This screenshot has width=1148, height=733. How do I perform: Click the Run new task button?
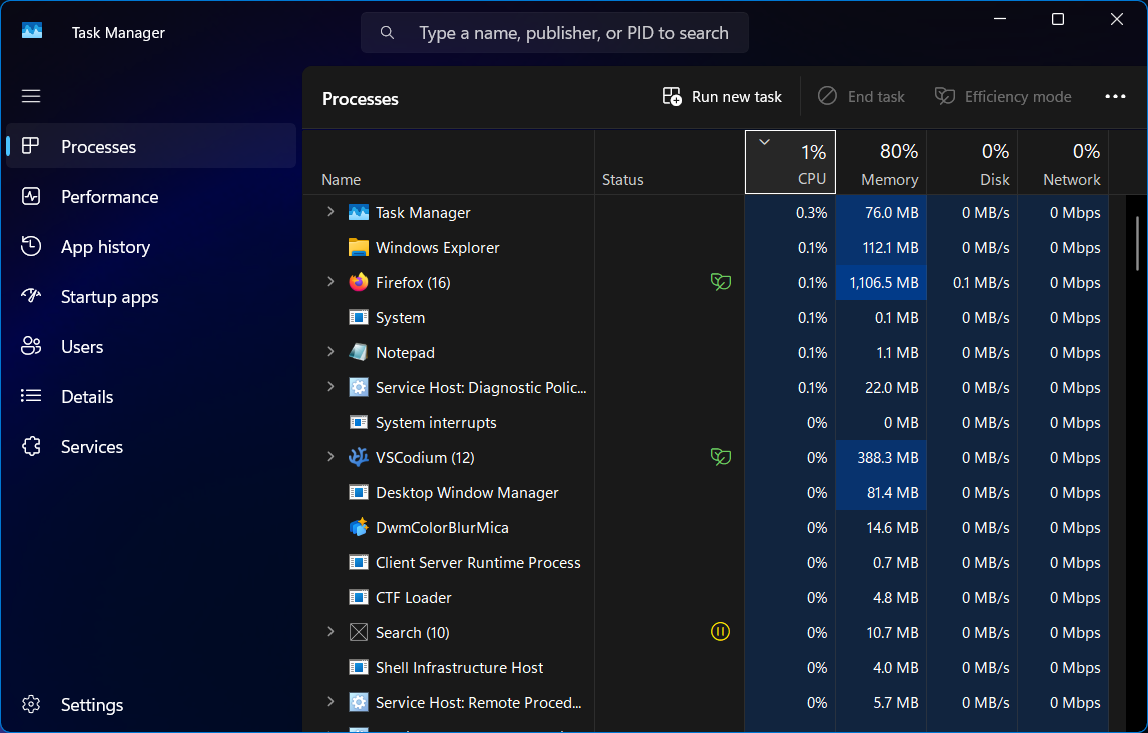(722, 97)
